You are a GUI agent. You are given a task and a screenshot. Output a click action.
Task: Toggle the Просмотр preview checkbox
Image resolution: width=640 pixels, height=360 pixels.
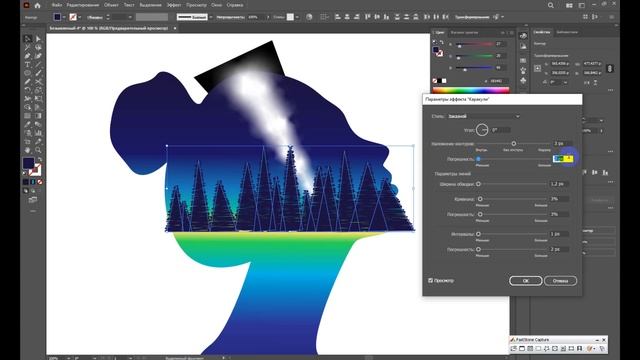pyautogui.click(x=430, y=280)
